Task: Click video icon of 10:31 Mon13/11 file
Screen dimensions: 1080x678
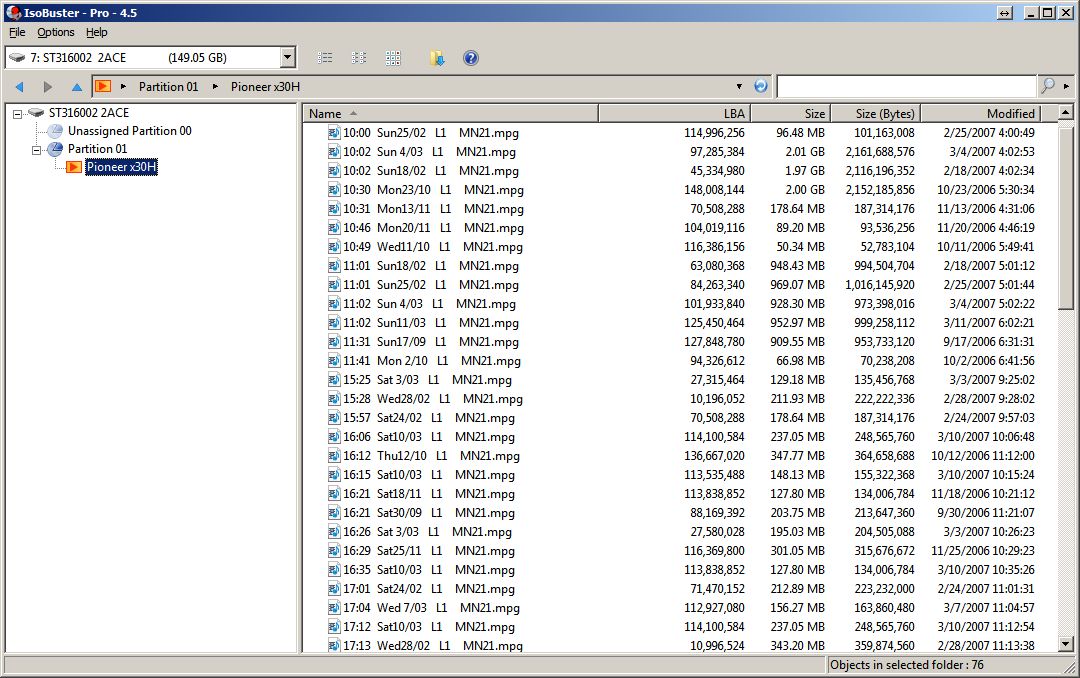Action: pos(334,209)
